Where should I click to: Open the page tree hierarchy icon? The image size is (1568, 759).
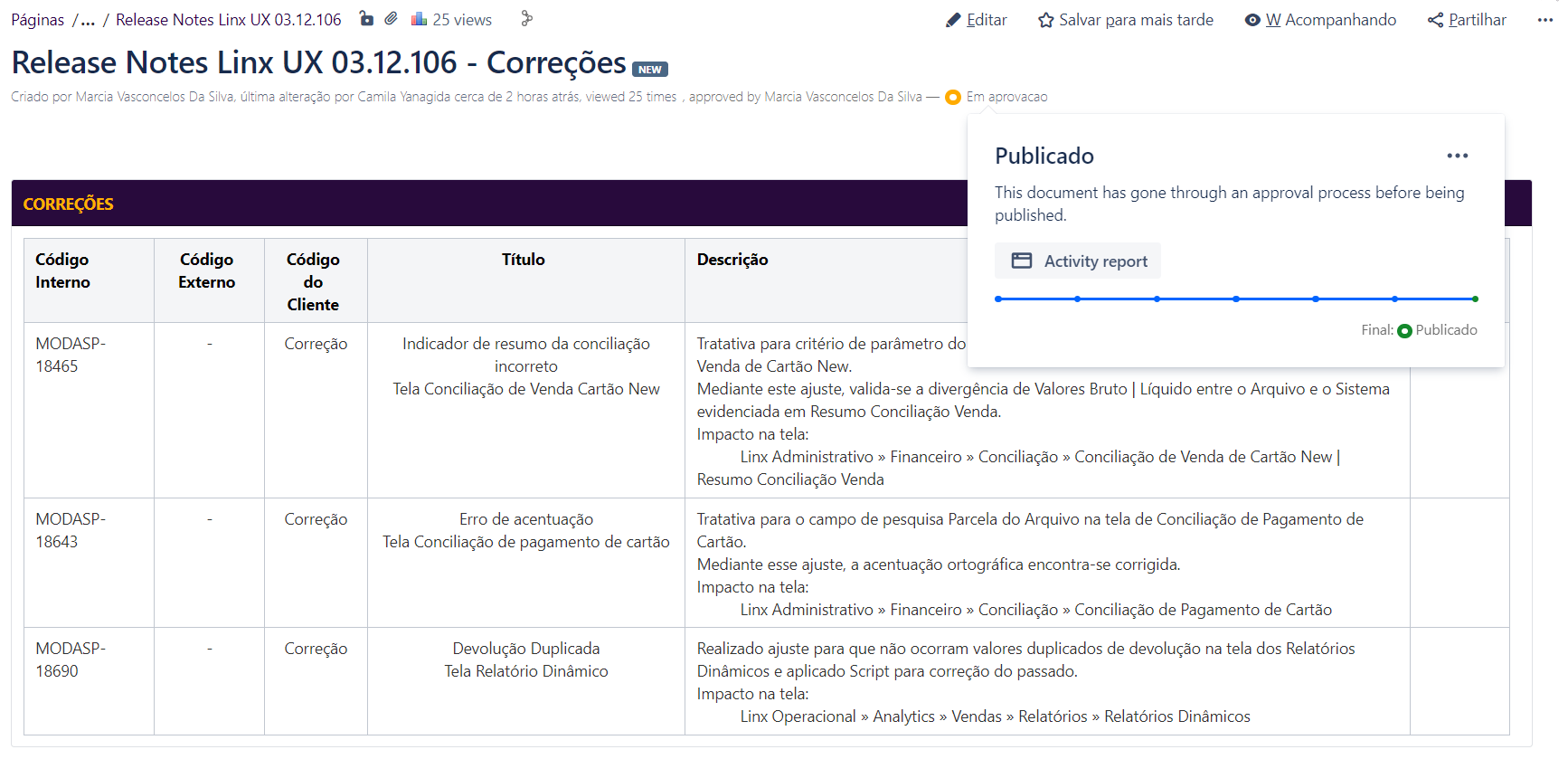(x=527, y=19)
